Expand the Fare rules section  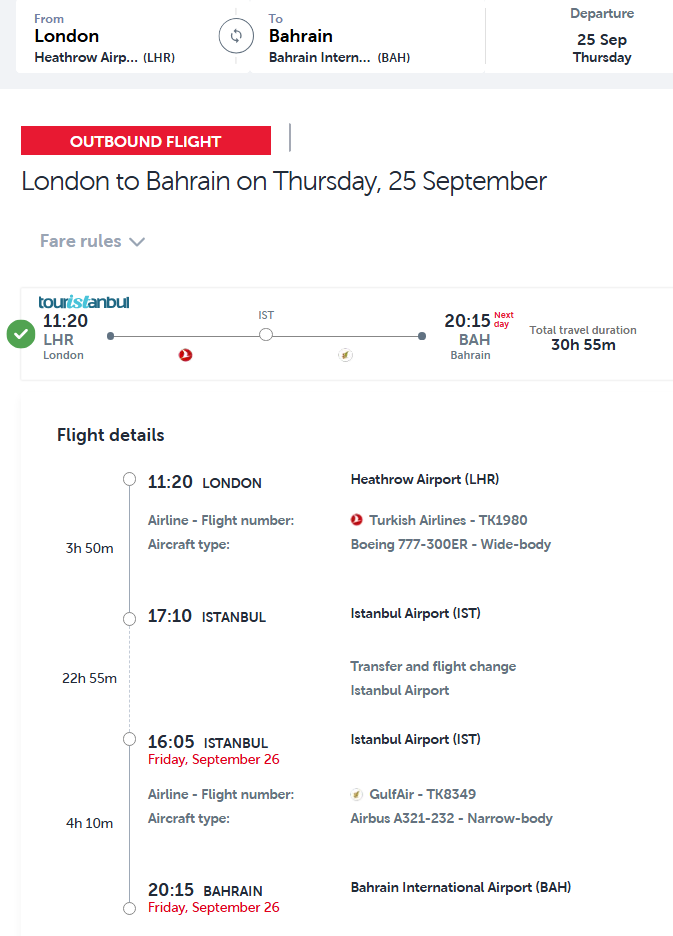click(81, 241)
